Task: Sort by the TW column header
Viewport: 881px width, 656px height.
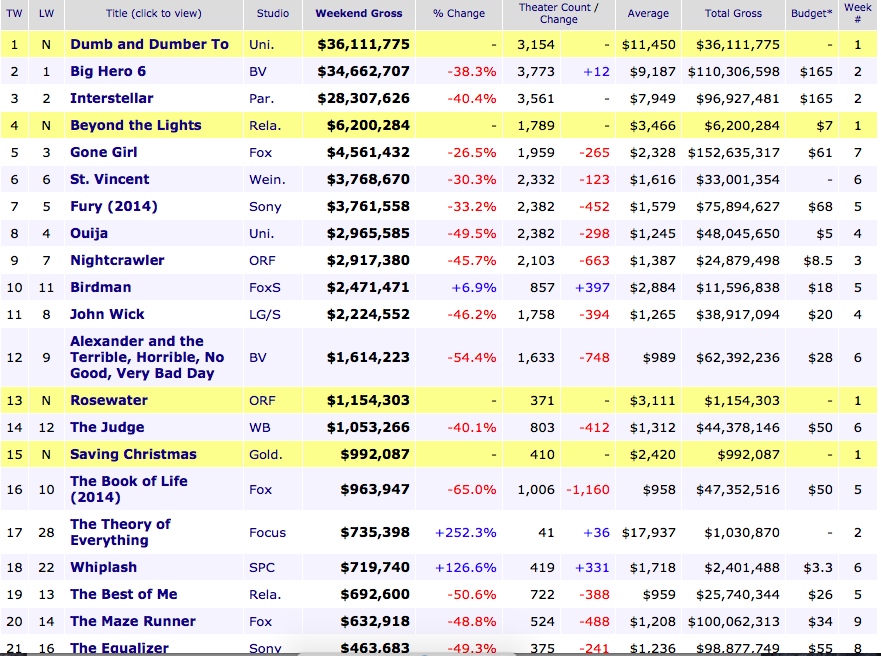Action: [x=14, y=13]
